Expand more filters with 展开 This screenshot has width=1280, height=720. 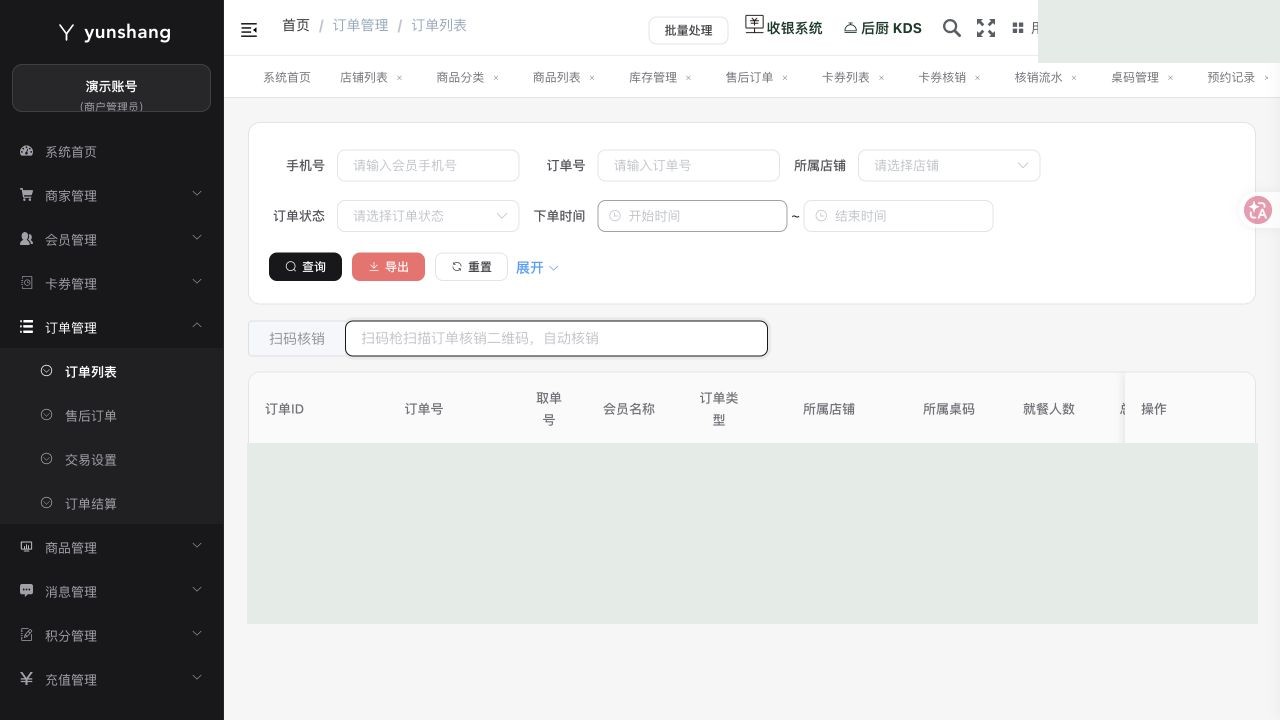tap(537, 267)
